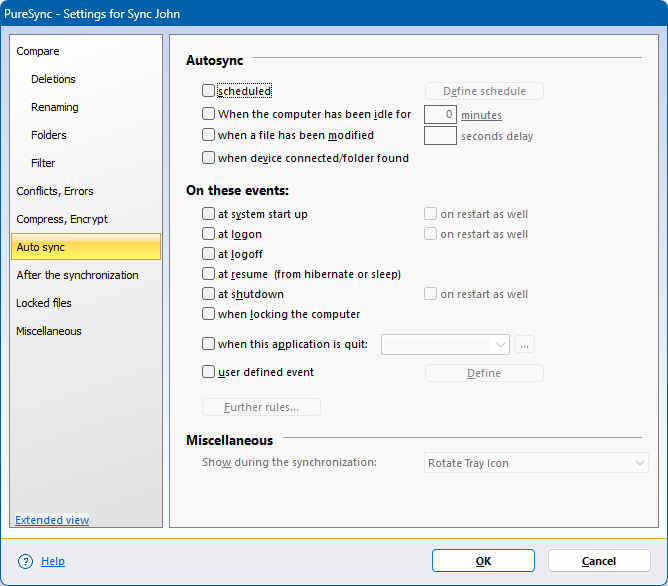Enable sync 'at logoff'

pos(208,253)
